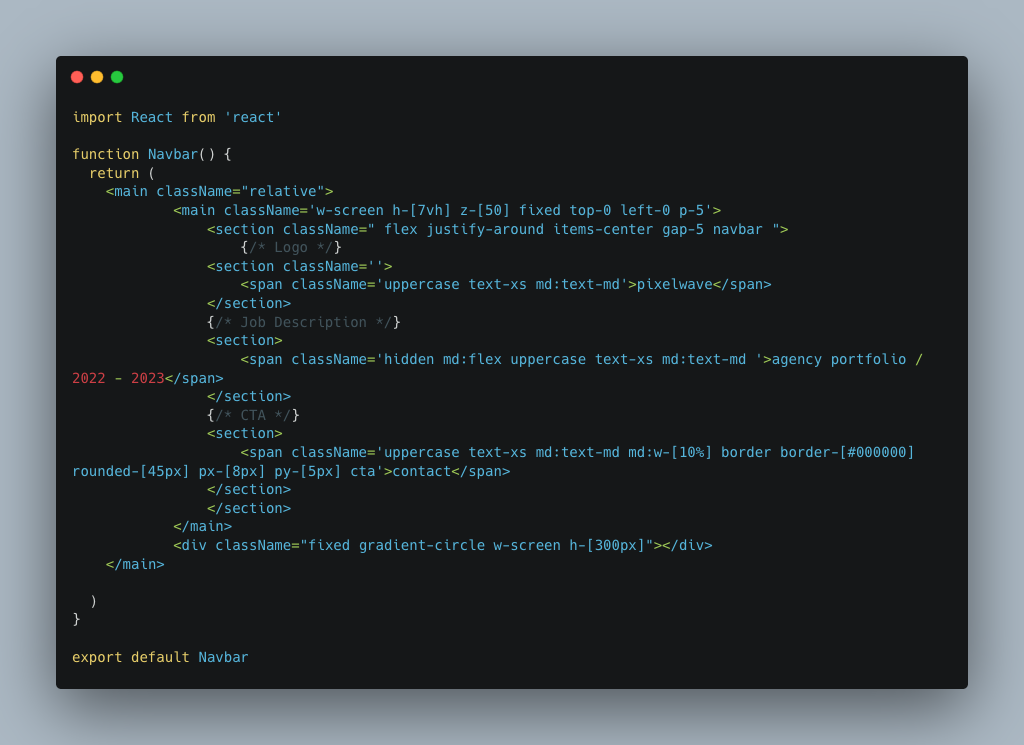Image resolution: width=1024 pixels, height=745 pixels.
Task: Click the 'react' string in import line
Action: (253, 117)
